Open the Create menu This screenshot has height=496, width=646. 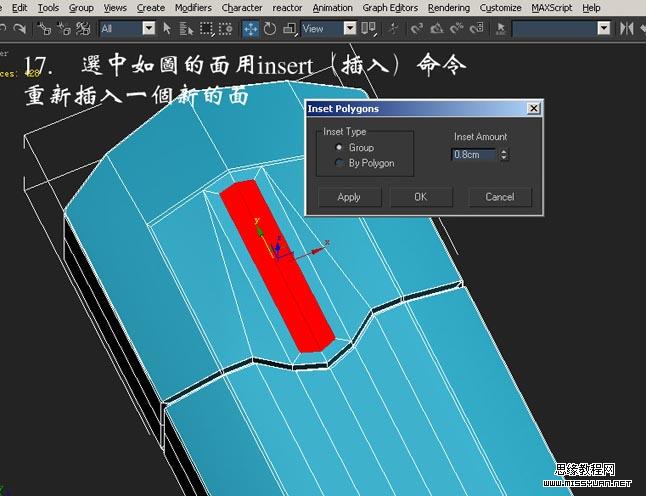point(151,7)
